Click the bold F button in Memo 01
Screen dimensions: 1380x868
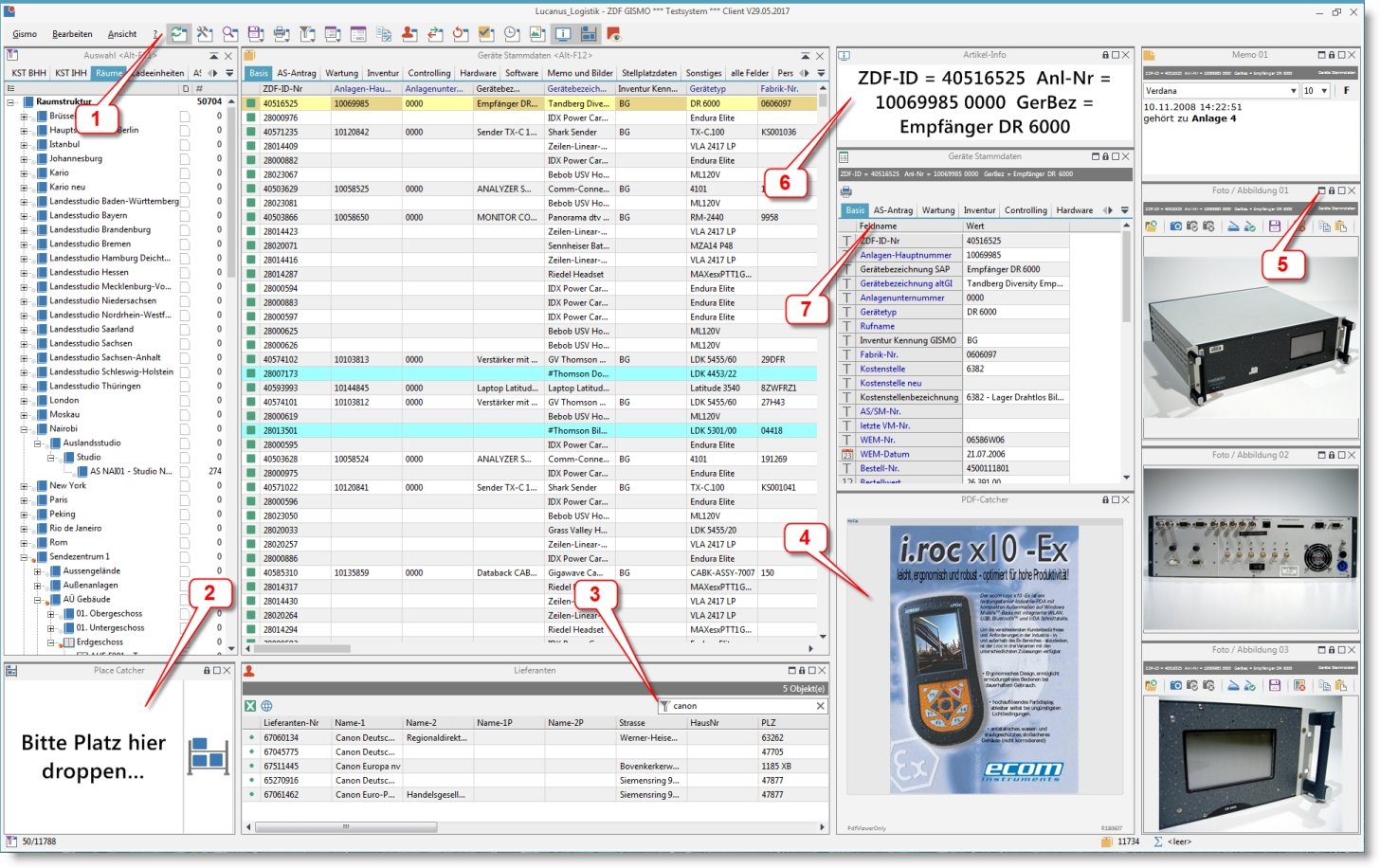coord(1346,91)
